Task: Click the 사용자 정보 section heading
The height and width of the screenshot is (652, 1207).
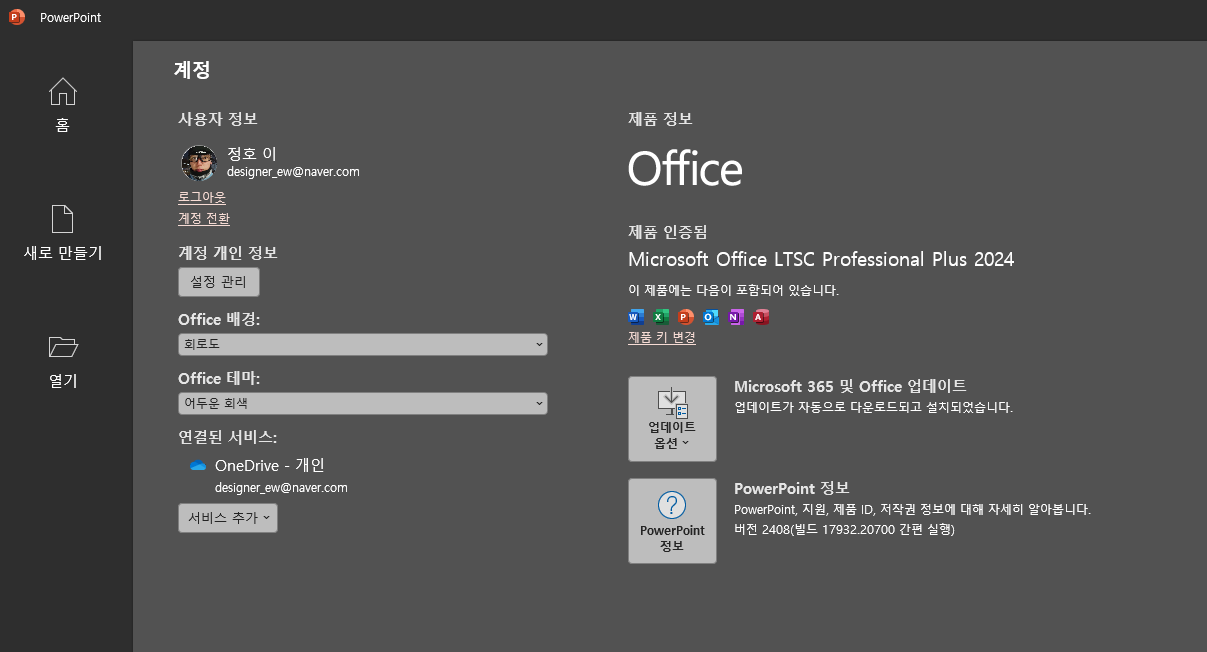Action: point(218,119)
